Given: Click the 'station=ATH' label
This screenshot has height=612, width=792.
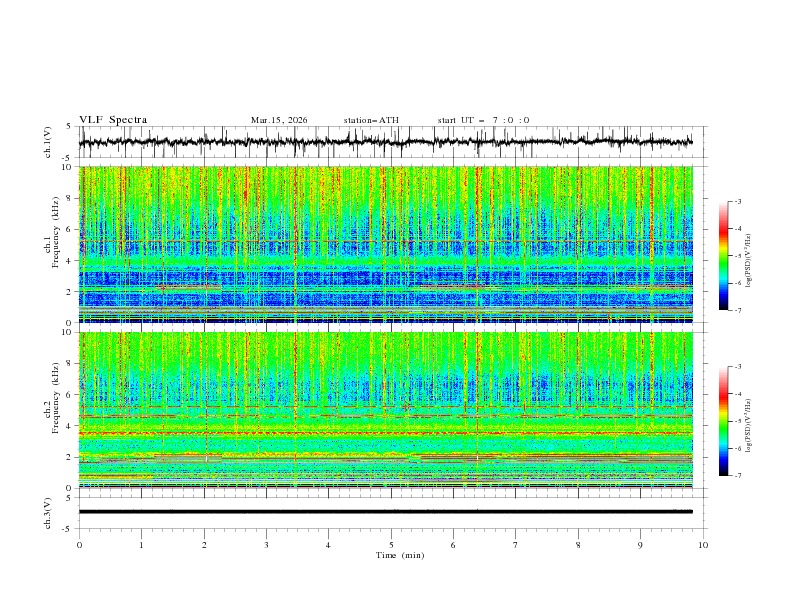Looking at the screenshot, I should [x=371, y=120].
